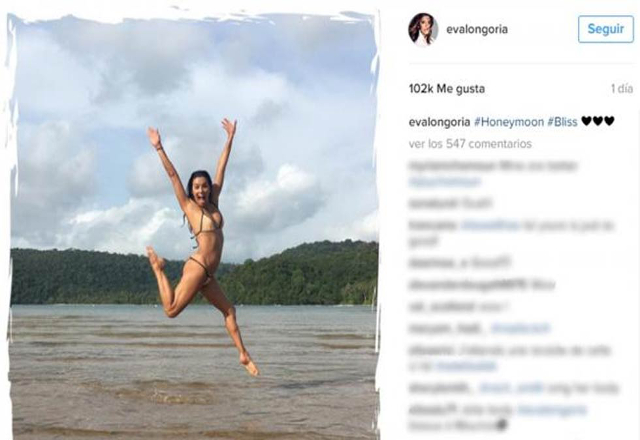Open evalongoria's round profile picture

click(x=423, y=29)
